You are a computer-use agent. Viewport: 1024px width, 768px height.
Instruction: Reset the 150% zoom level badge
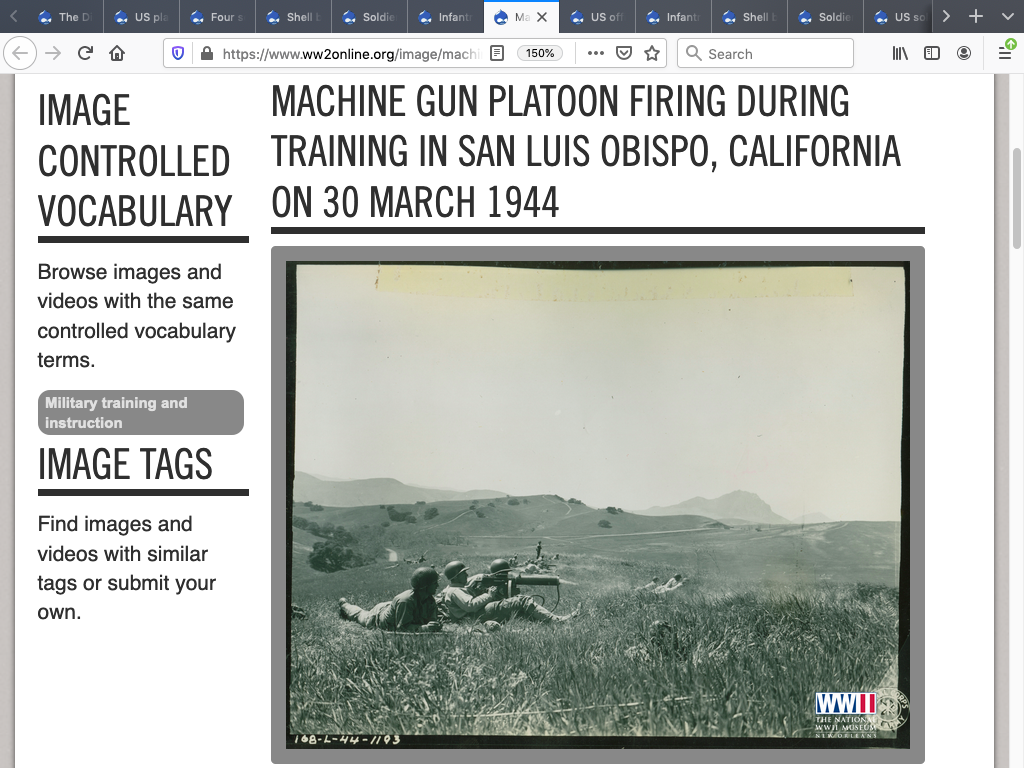(x=540, y=54)
